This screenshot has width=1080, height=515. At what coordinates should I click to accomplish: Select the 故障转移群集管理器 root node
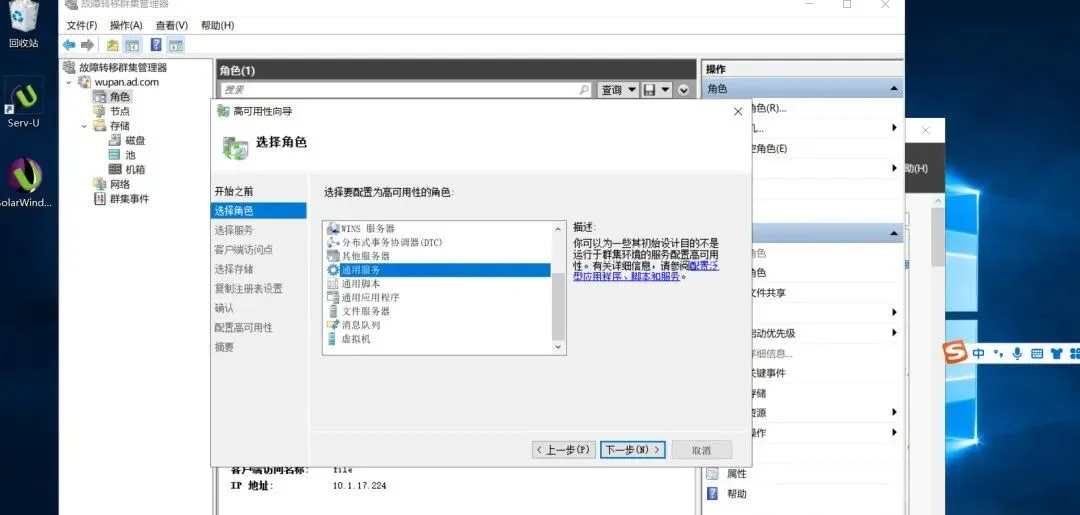(123, 67)
